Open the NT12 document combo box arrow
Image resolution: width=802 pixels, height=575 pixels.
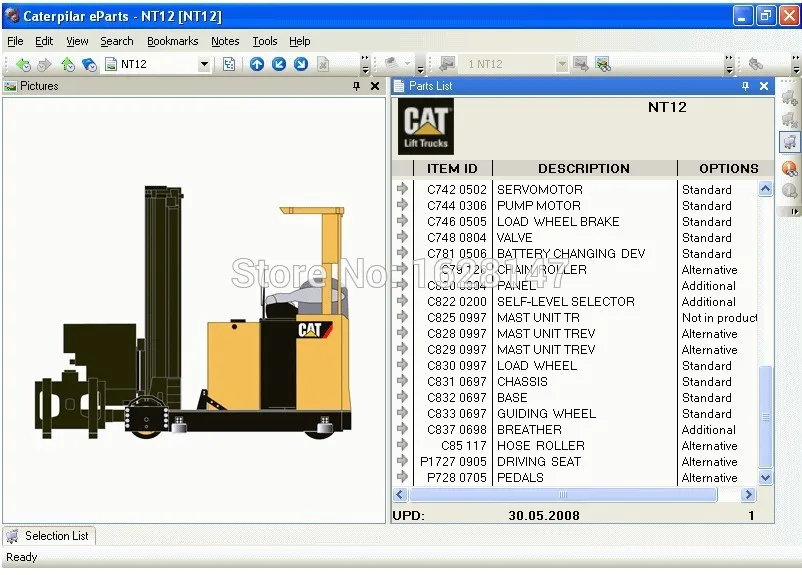click(204, 64)
